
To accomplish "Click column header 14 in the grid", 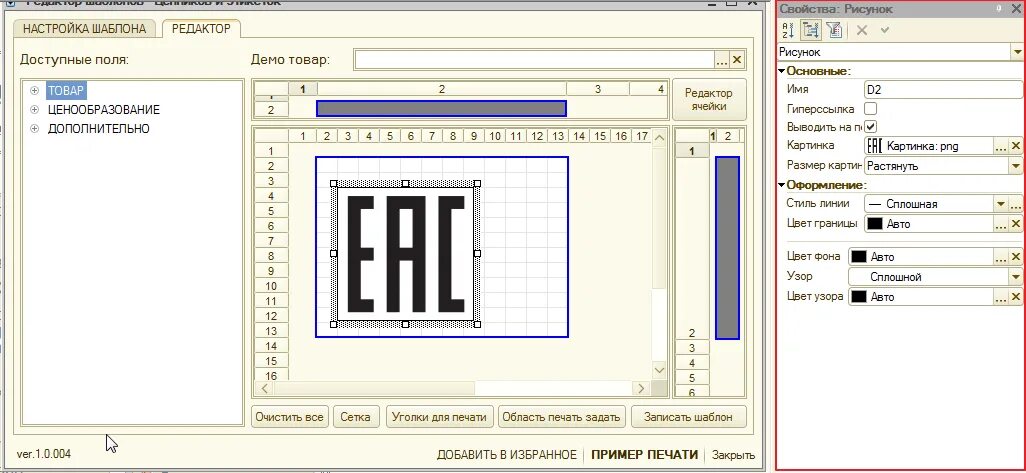I will coord(578,136).
